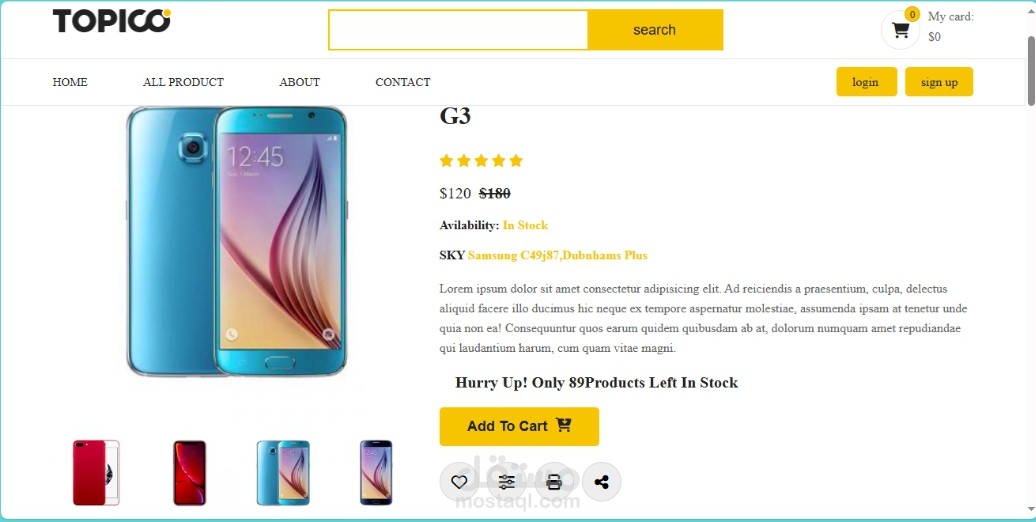Click the yellow search button

coord(655,30)
